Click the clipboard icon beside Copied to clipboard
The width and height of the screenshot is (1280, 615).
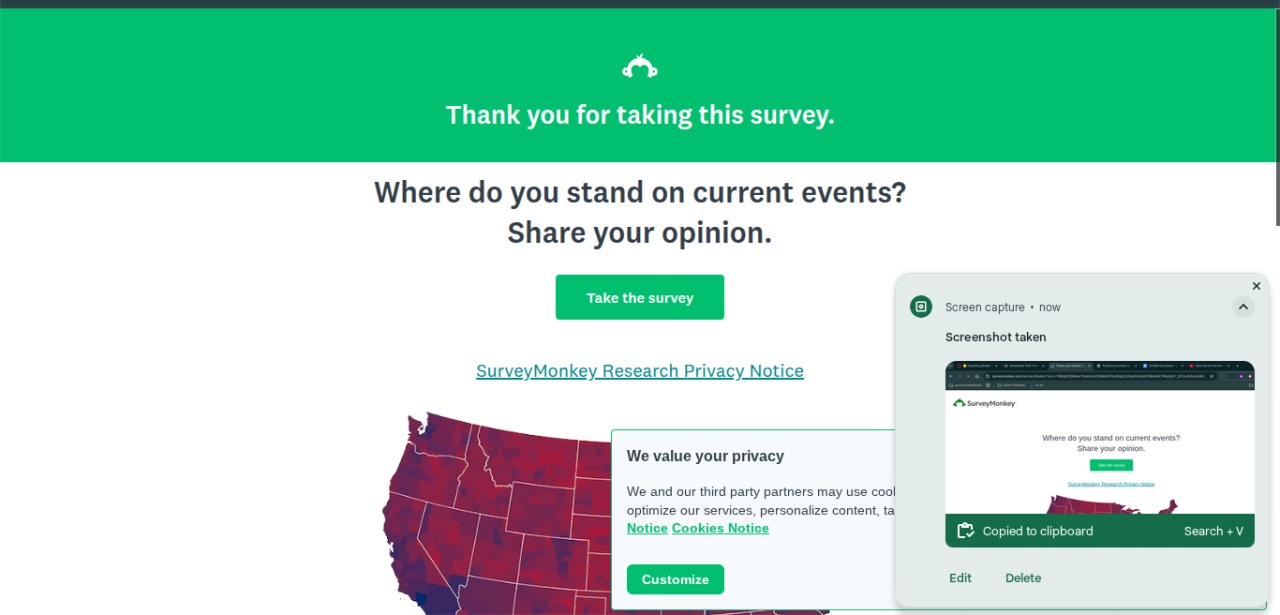point(965,531)
